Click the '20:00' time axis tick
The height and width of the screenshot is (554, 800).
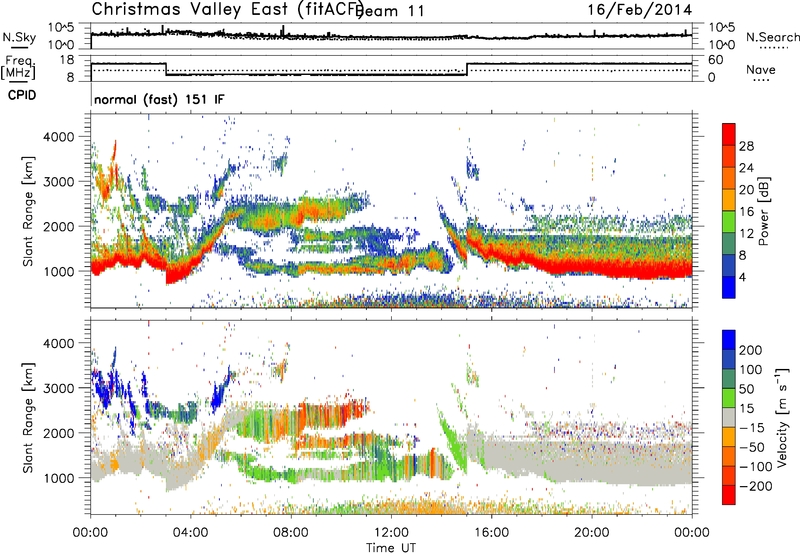(592, 533)
